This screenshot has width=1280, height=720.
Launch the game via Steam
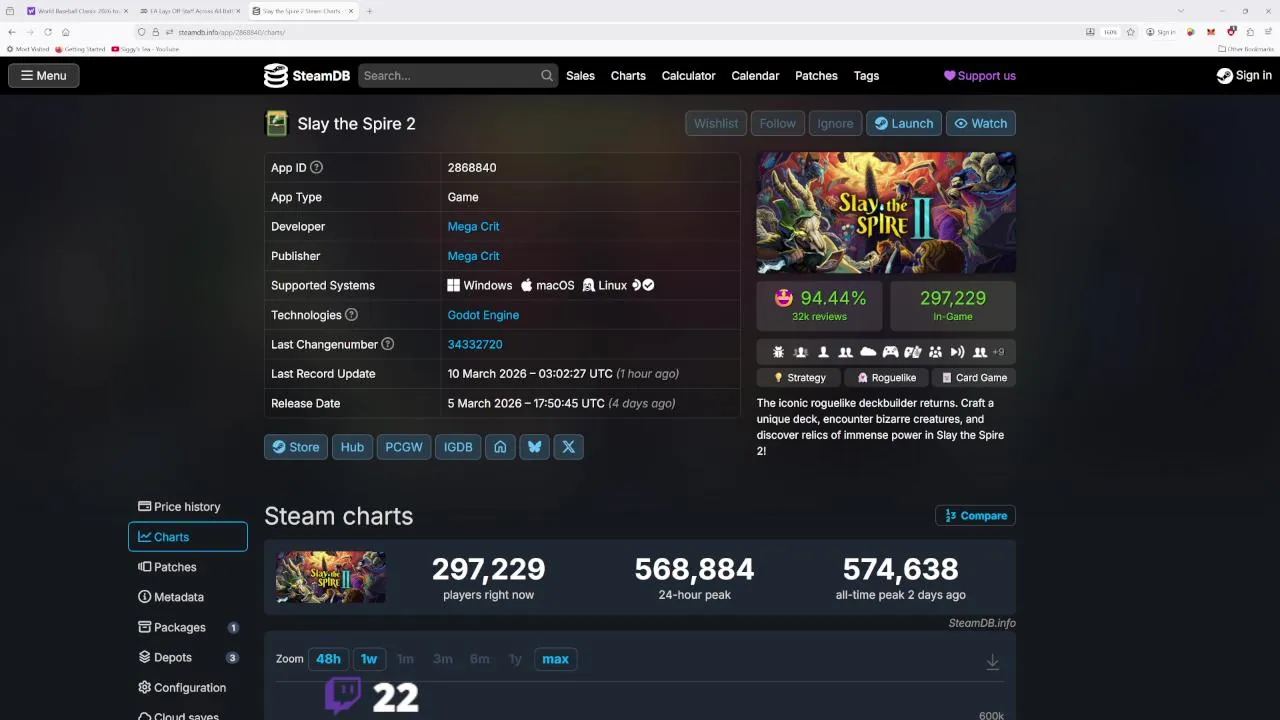(904, 124)
